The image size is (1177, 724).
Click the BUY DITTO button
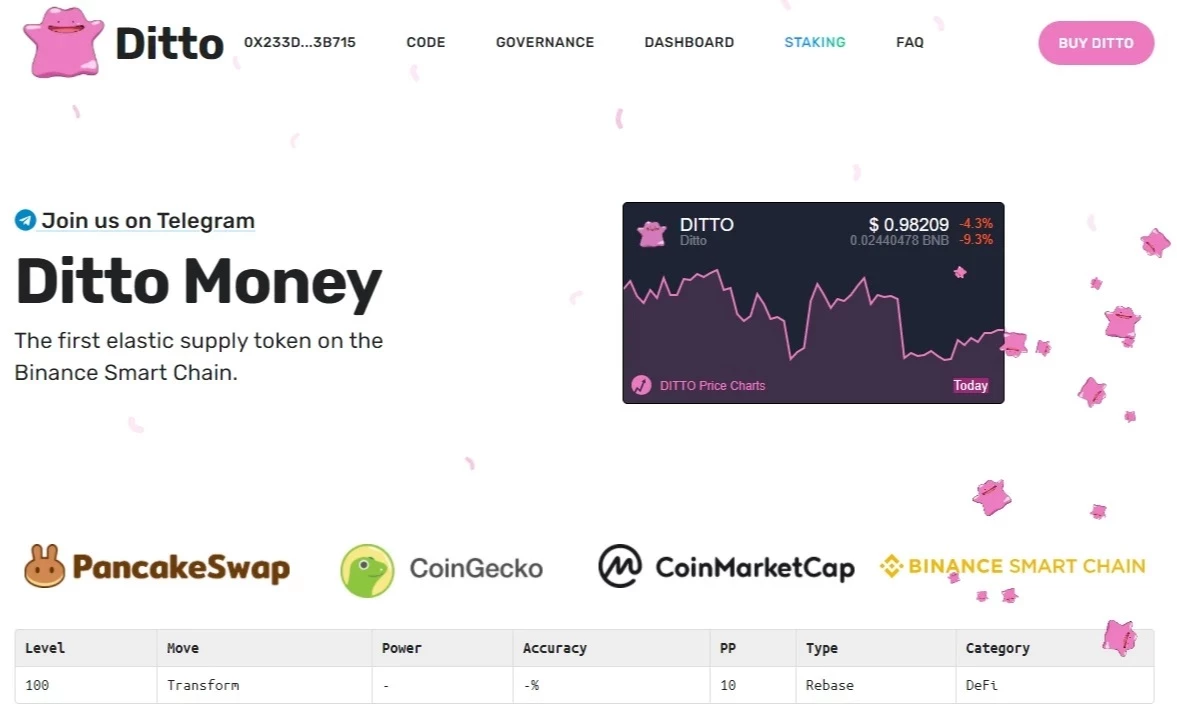click(1096, 43)
